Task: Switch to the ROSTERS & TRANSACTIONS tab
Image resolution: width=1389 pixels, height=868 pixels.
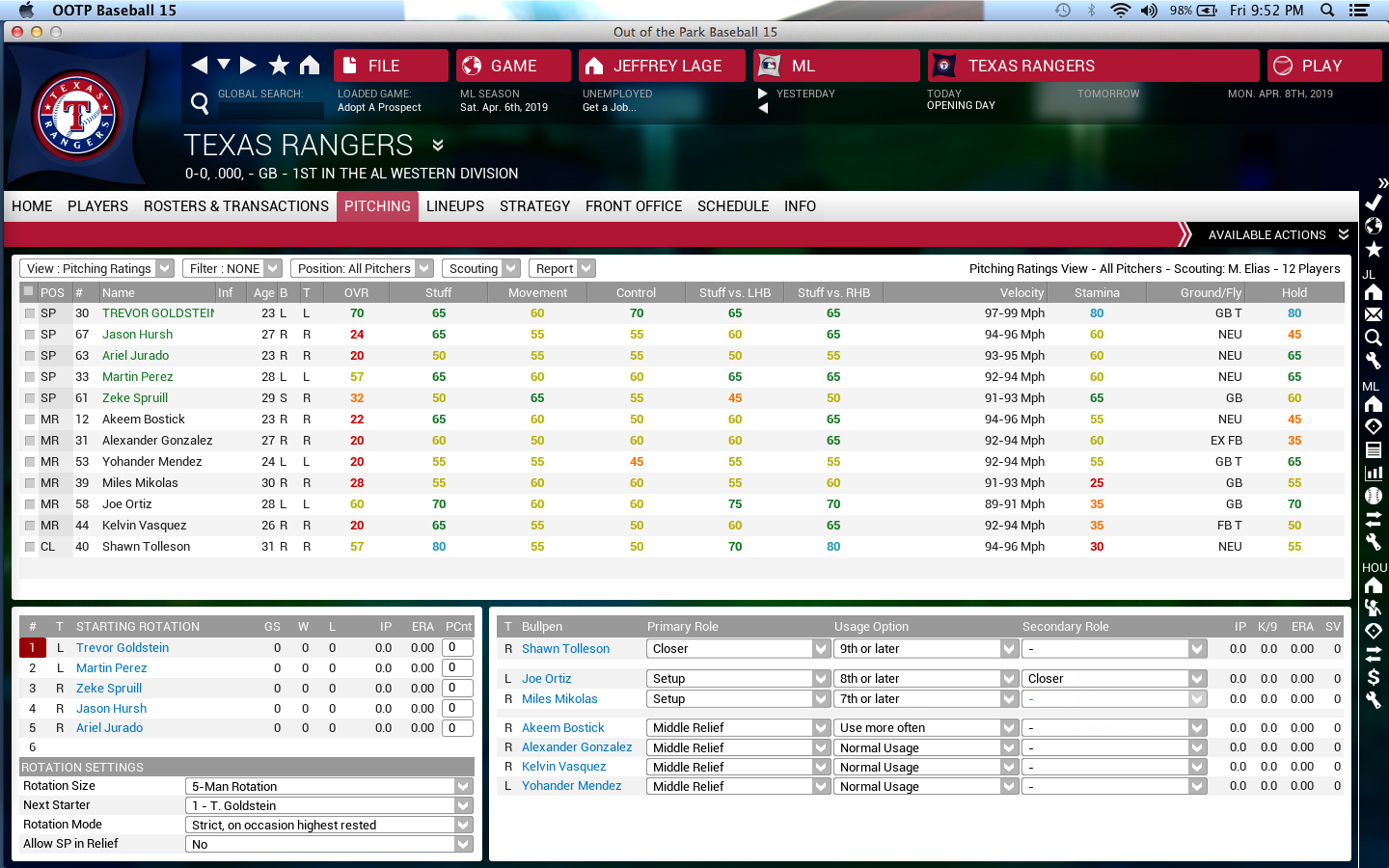Action: (x=236, y=206)
